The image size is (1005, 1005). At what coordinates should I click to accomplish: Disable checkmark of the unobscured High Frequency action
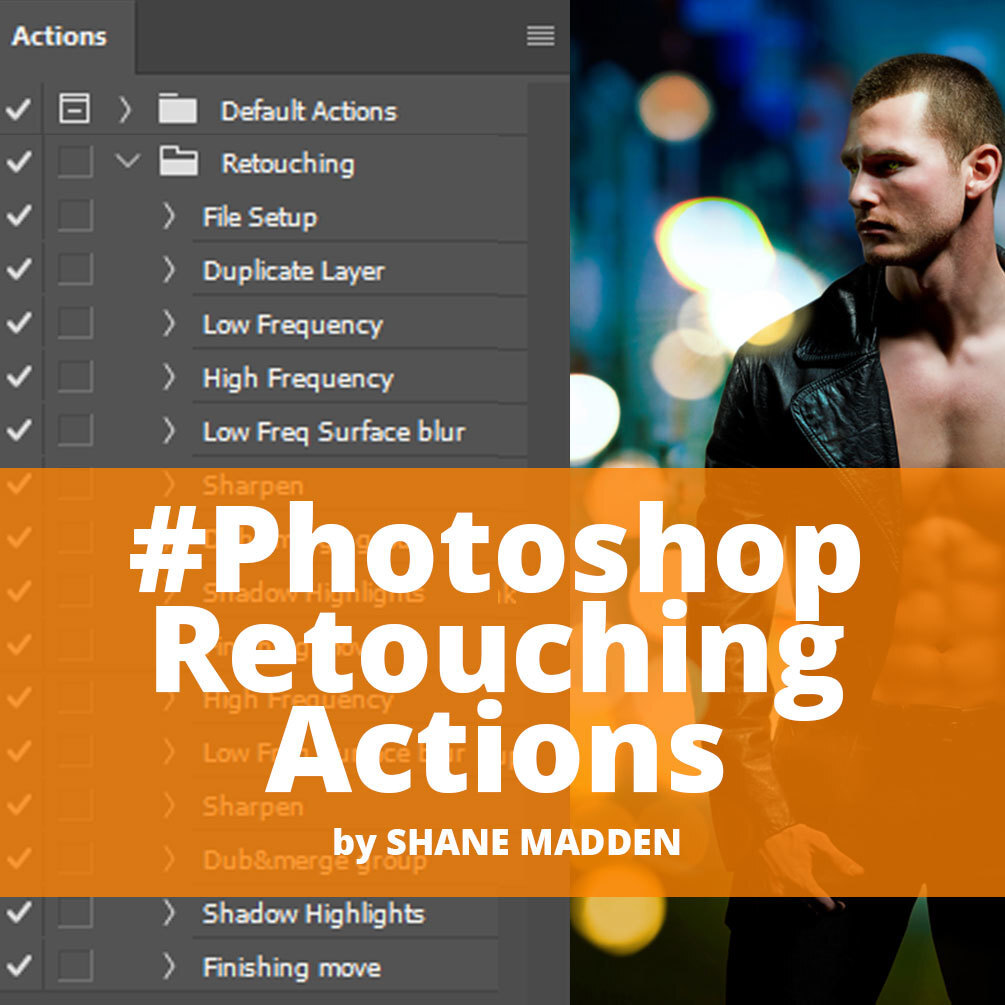(x=19, y=376)
